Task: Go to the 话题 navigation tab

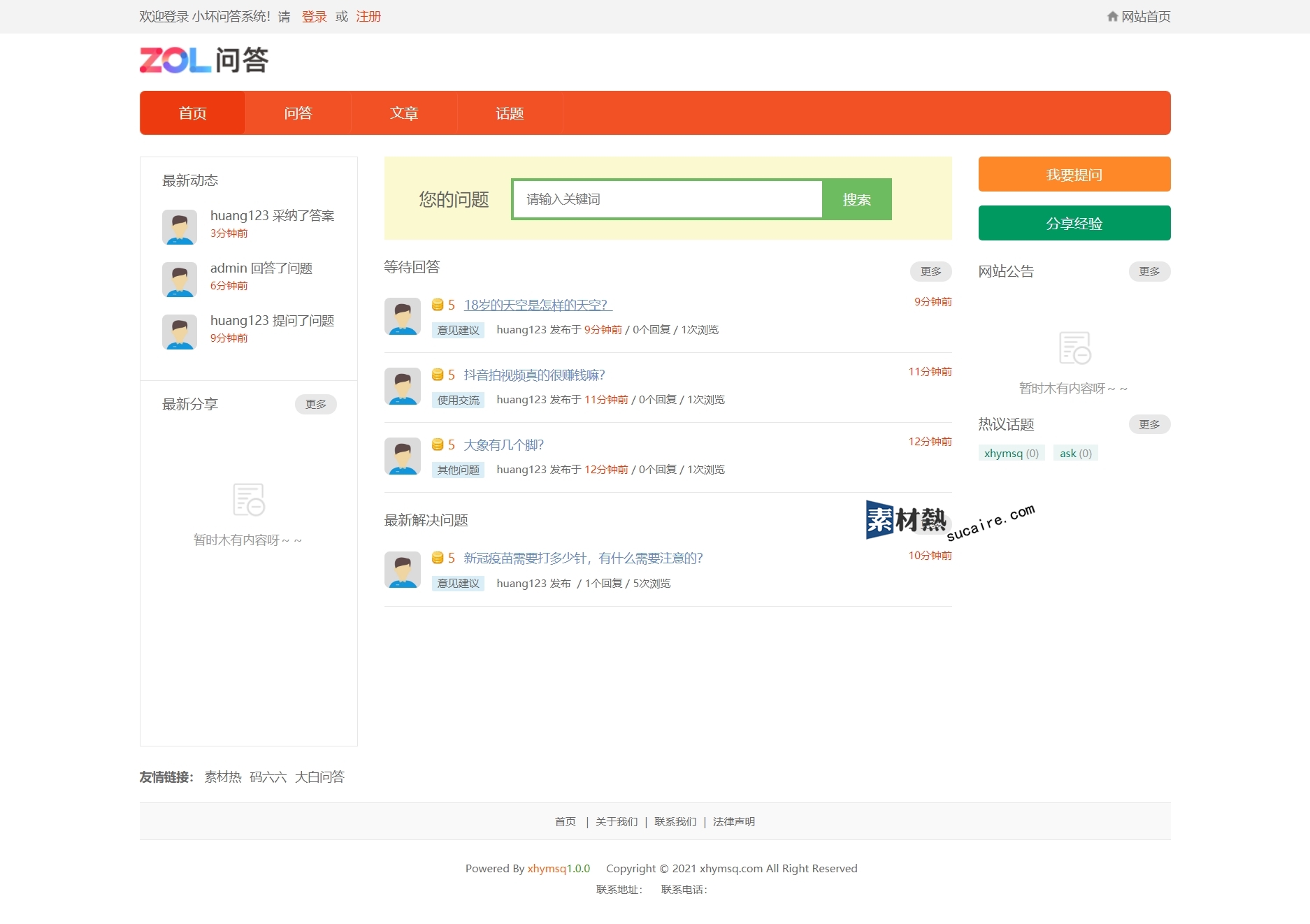Action: tap(510, 113)
